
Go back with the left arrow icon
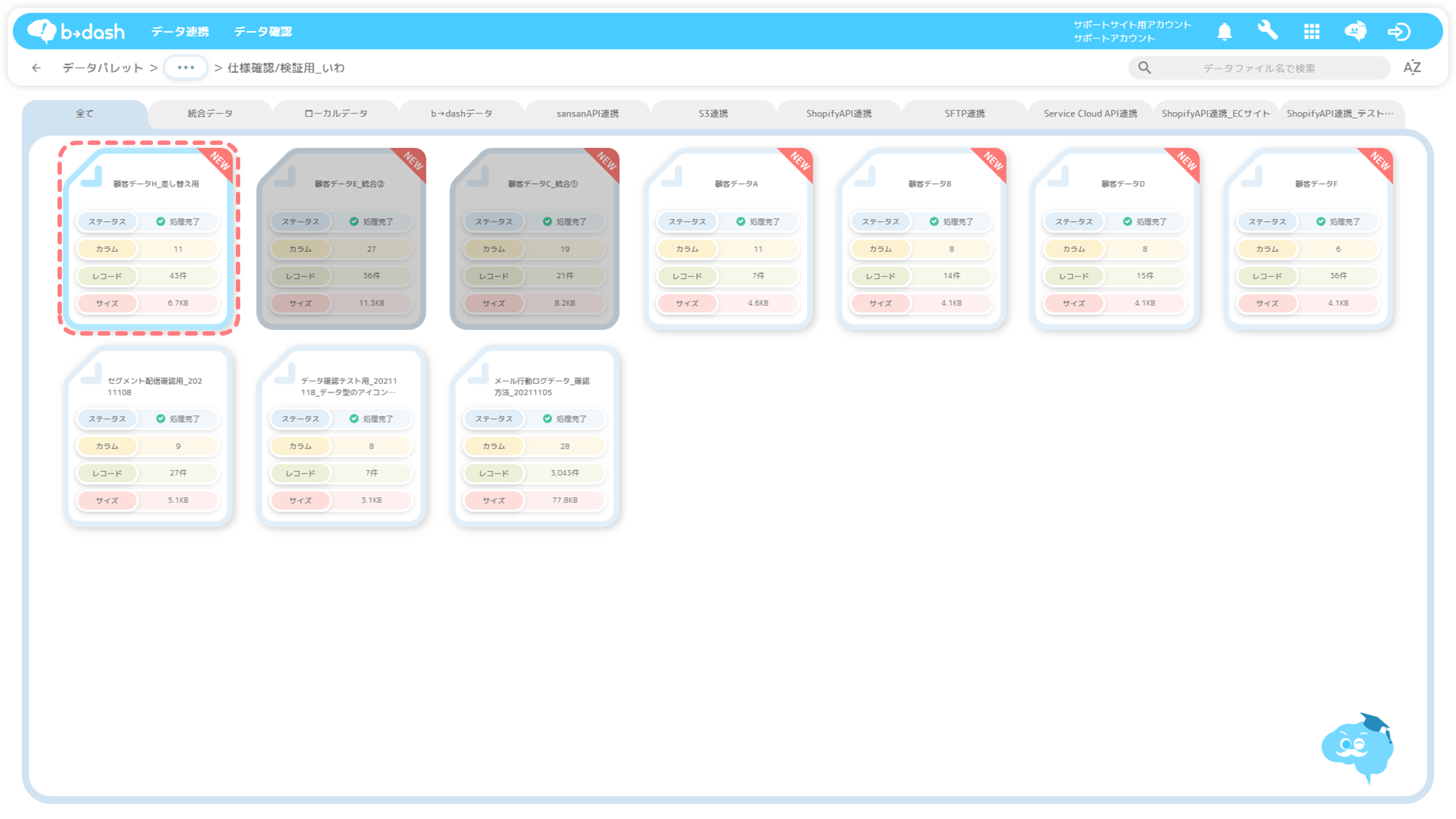tap(36, 68)
